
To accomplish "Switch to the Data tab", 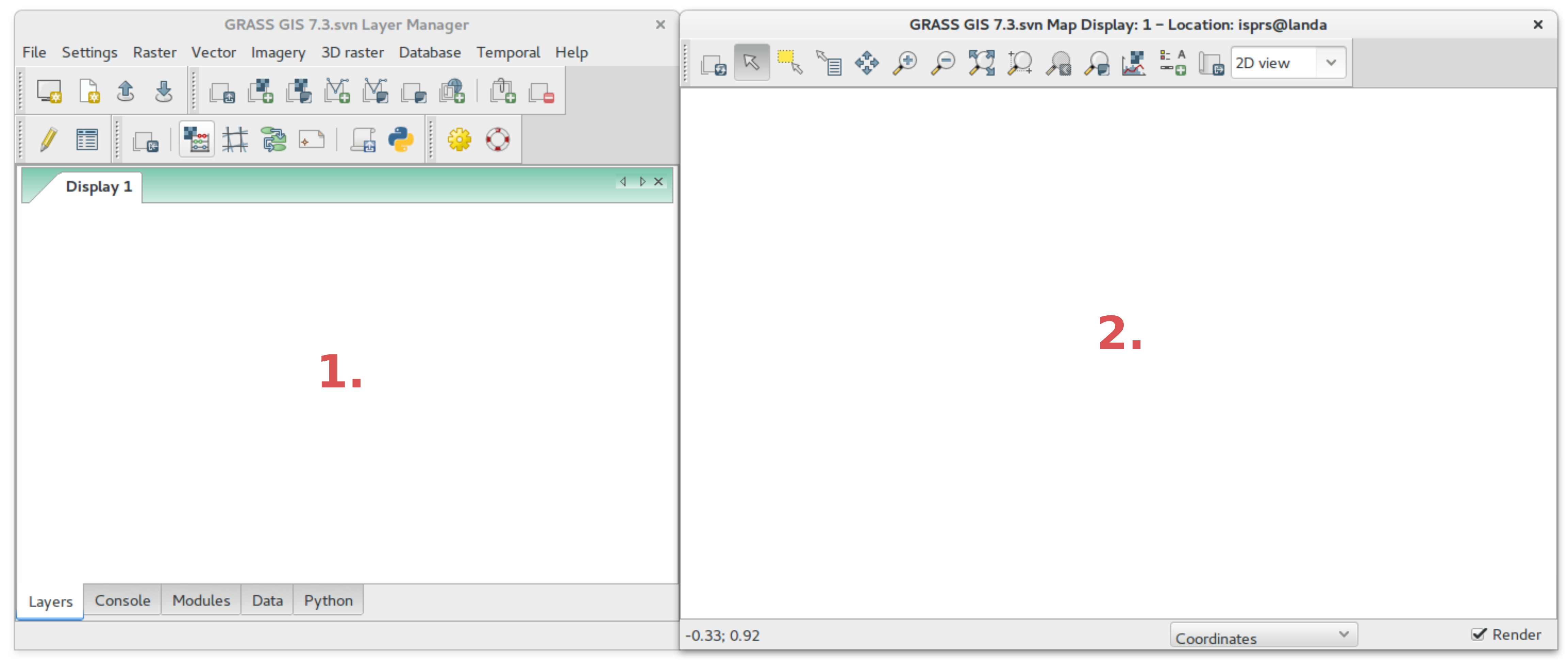I will [x=268, y=600].
